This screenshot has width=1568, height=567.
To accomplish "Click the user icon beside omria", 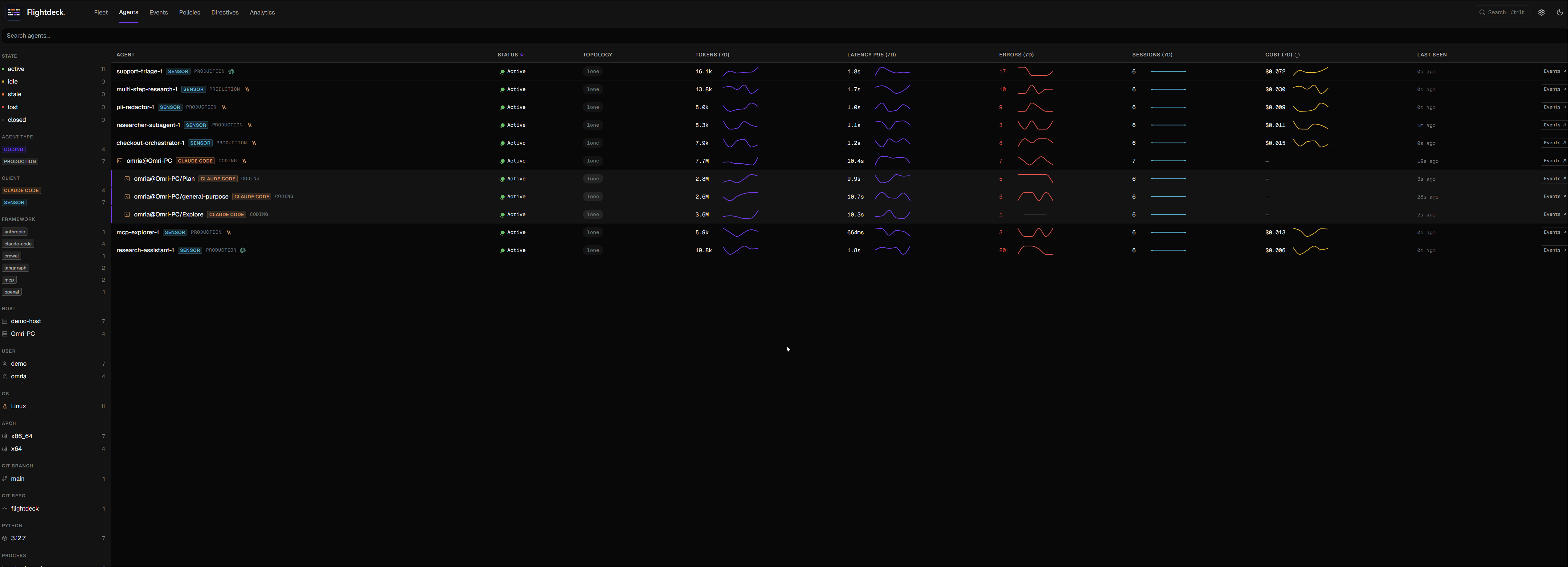I will coord(5,376).
